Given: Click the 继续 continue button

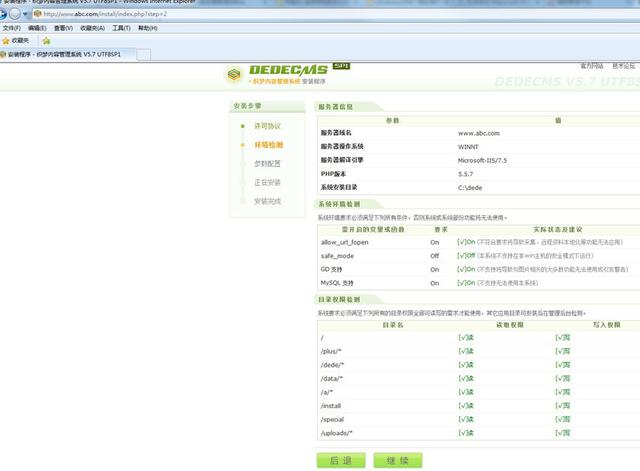Looking at the screenshot, I should [398, 460].
